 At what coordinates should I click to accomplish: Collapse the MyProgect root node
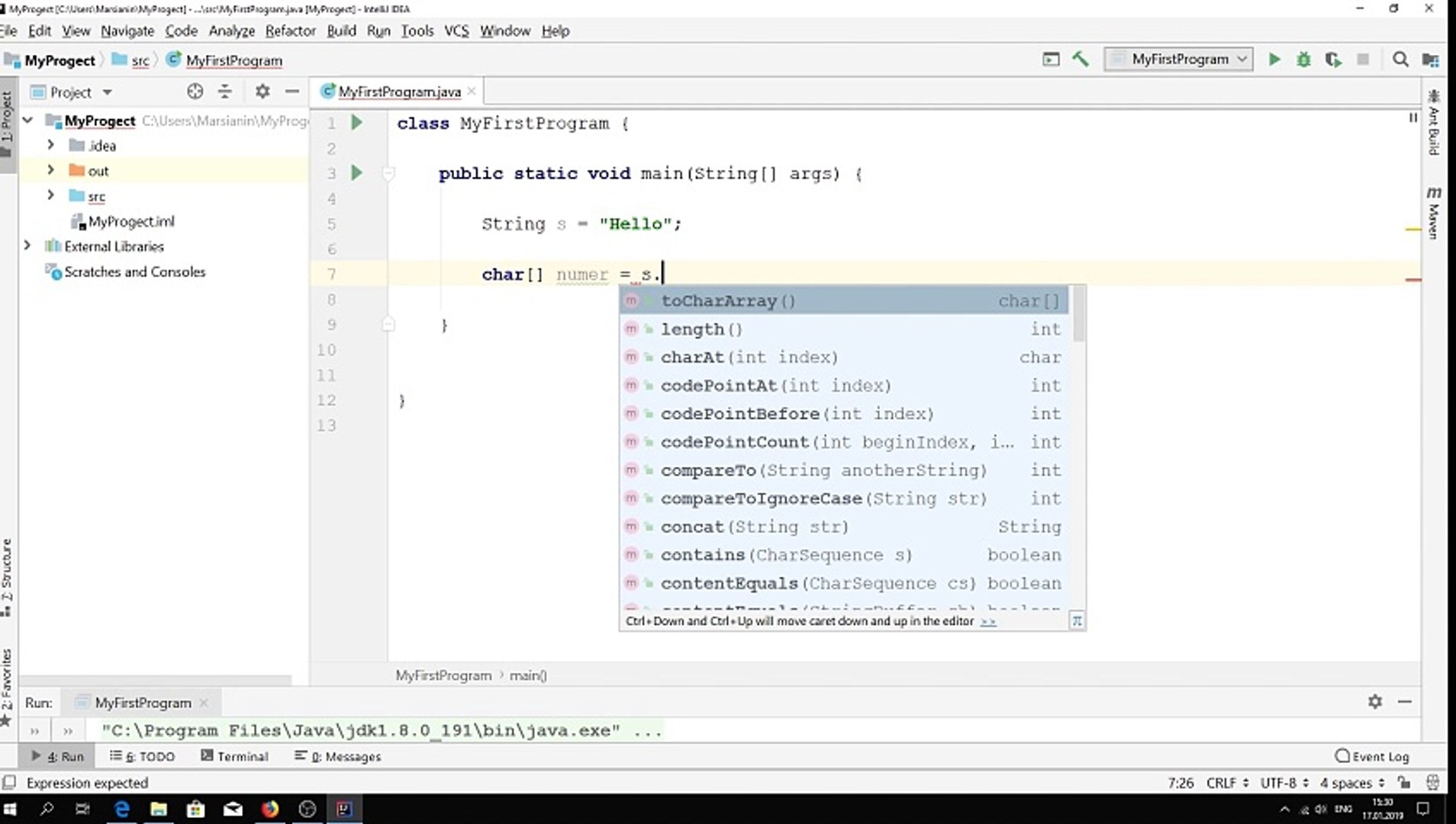(x=27, y=120)
